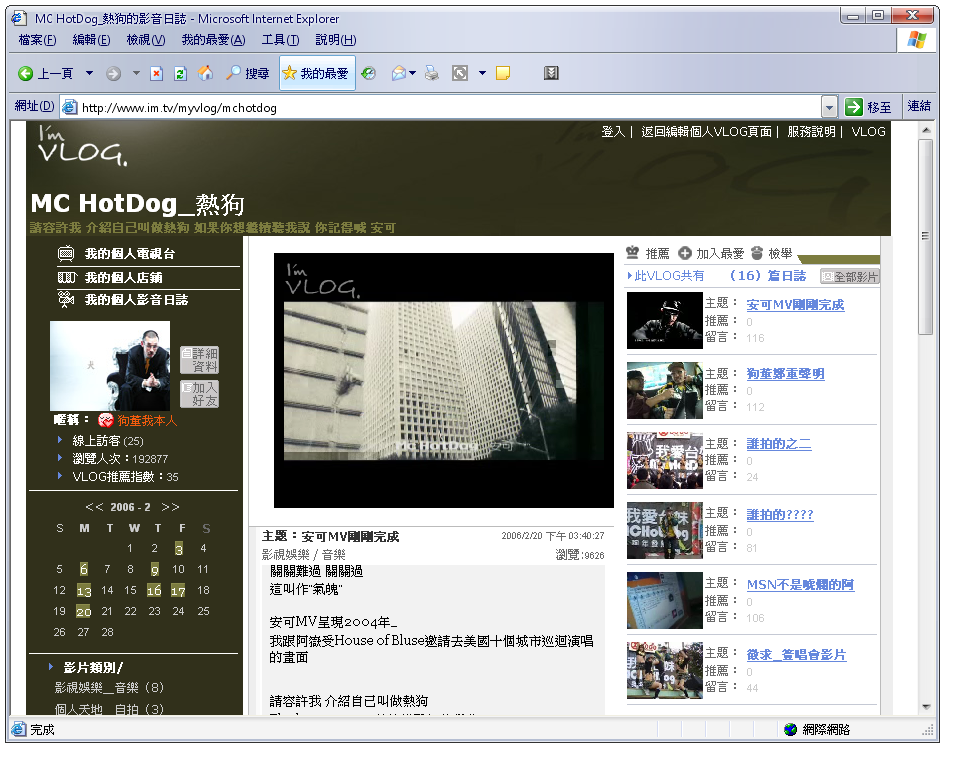Image resolution: width=960 pixels, height=770 pixels.
Task: Click the Print toolbar icon
Action: (x=432, y=73)
